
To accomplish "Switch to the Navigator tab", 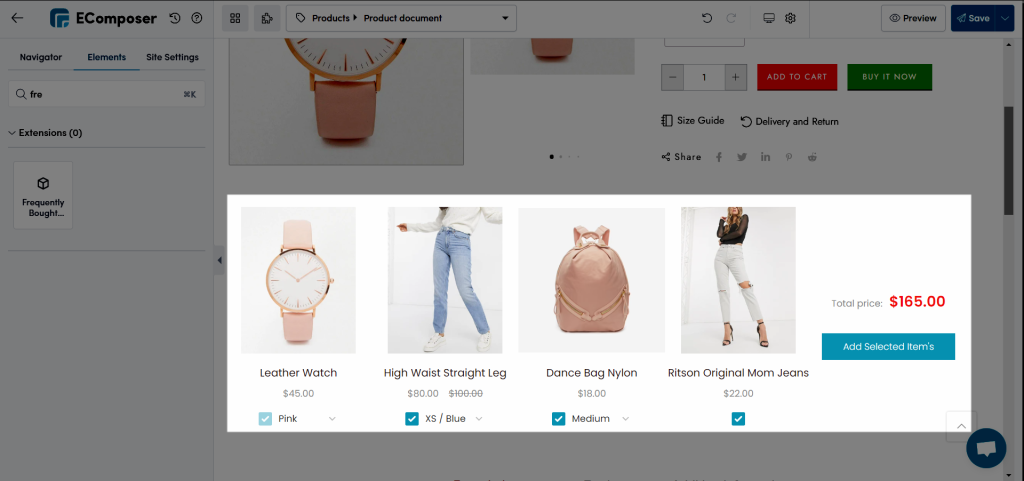I will pos(40,57).
